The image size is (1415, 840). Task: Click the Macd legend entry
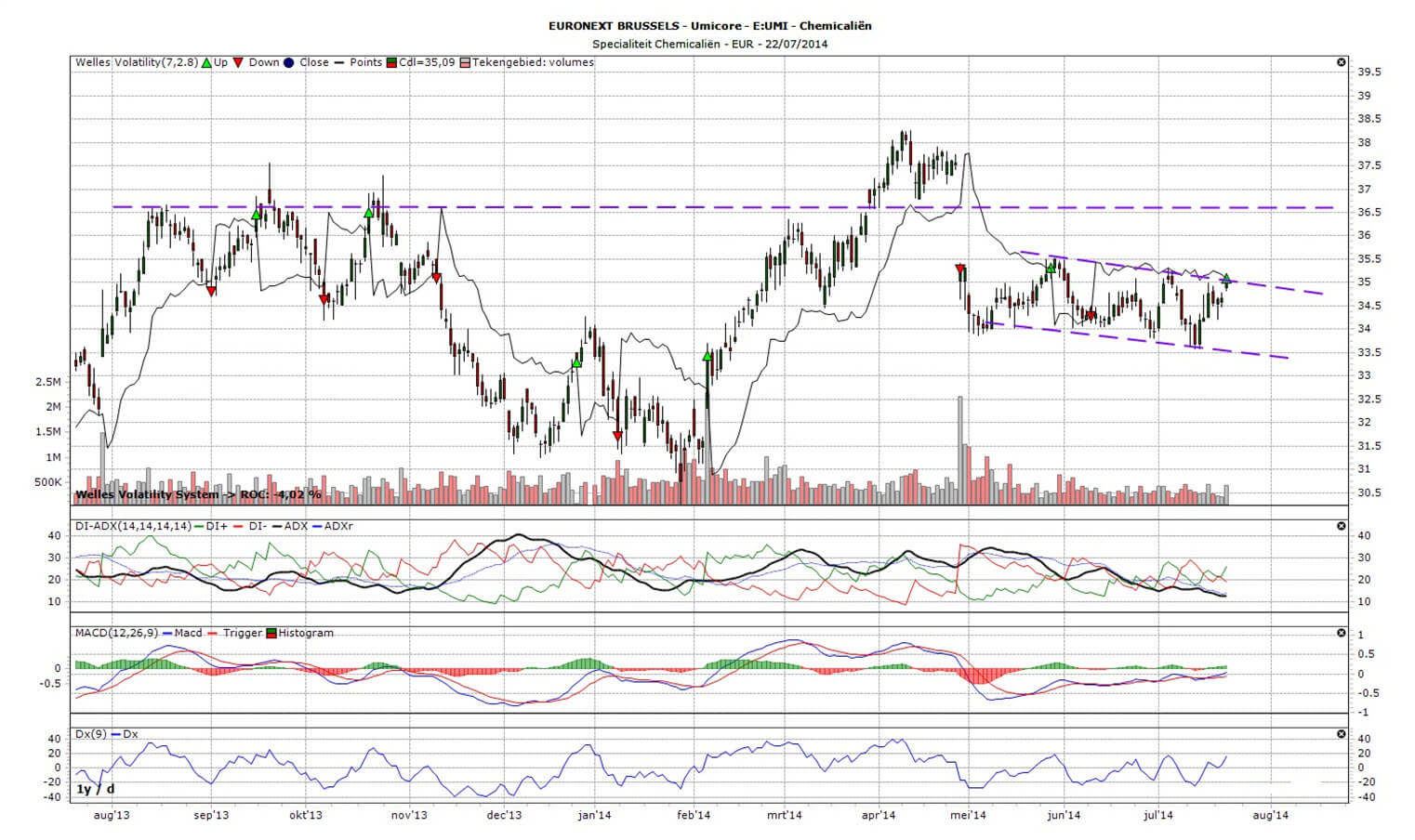click(x=180, y=633)
